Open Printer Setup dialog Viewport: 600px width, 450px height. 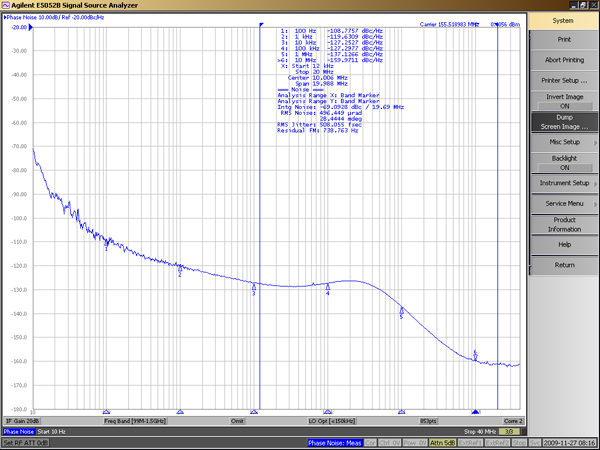click(564, 80)
